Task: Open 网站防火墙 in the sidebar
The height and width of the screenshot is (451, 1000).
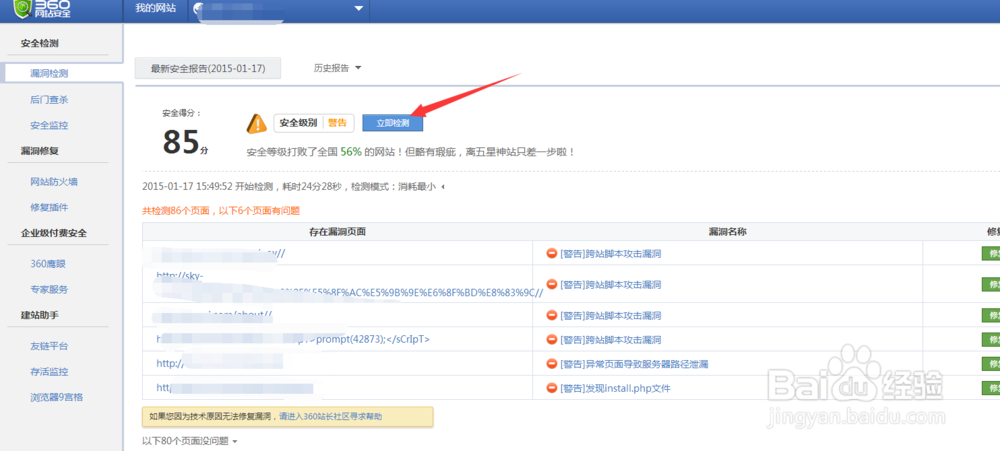Action: 54,182
